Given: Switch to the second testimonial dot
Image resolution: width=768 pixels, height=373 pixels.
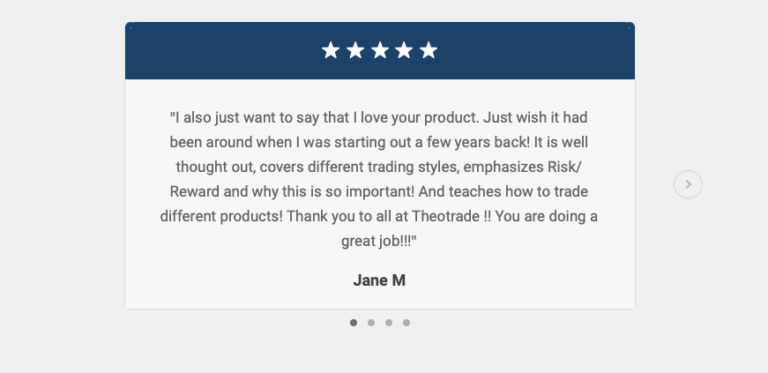Looking at the screenshot, I should [x=371, y=323].
